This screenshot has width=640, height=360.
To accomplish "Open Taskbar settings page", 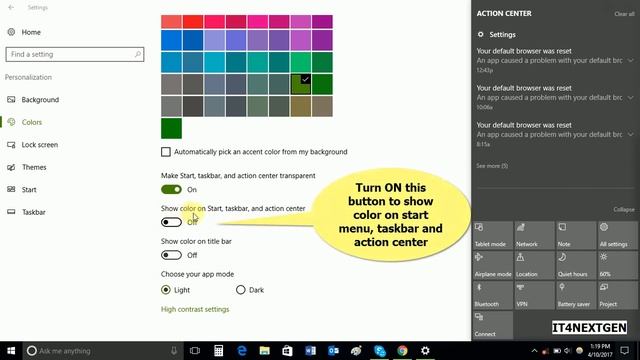I will pyautogui.click(x=33, y=212).
